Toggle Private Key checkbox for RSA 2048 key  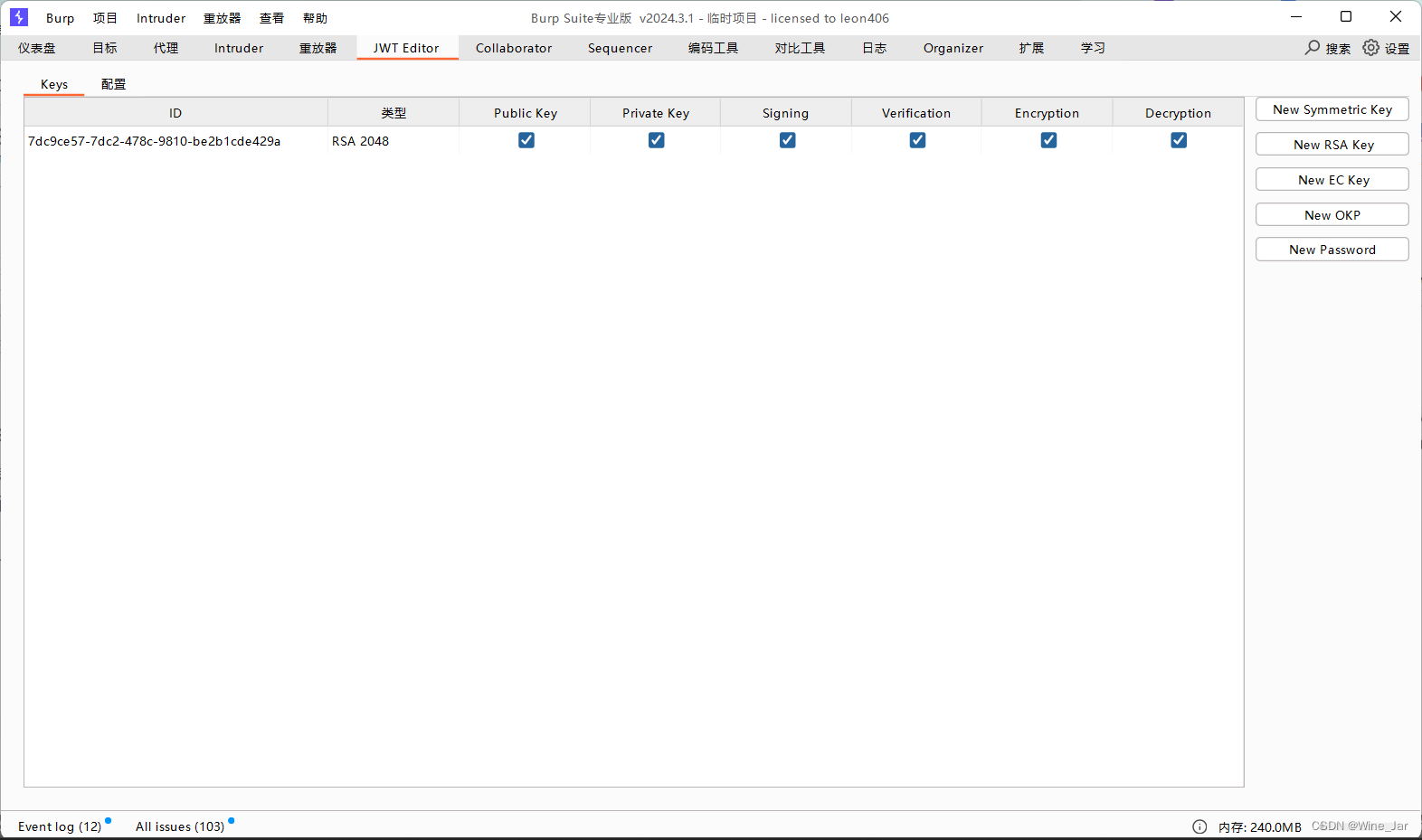(x=657, y=140)
